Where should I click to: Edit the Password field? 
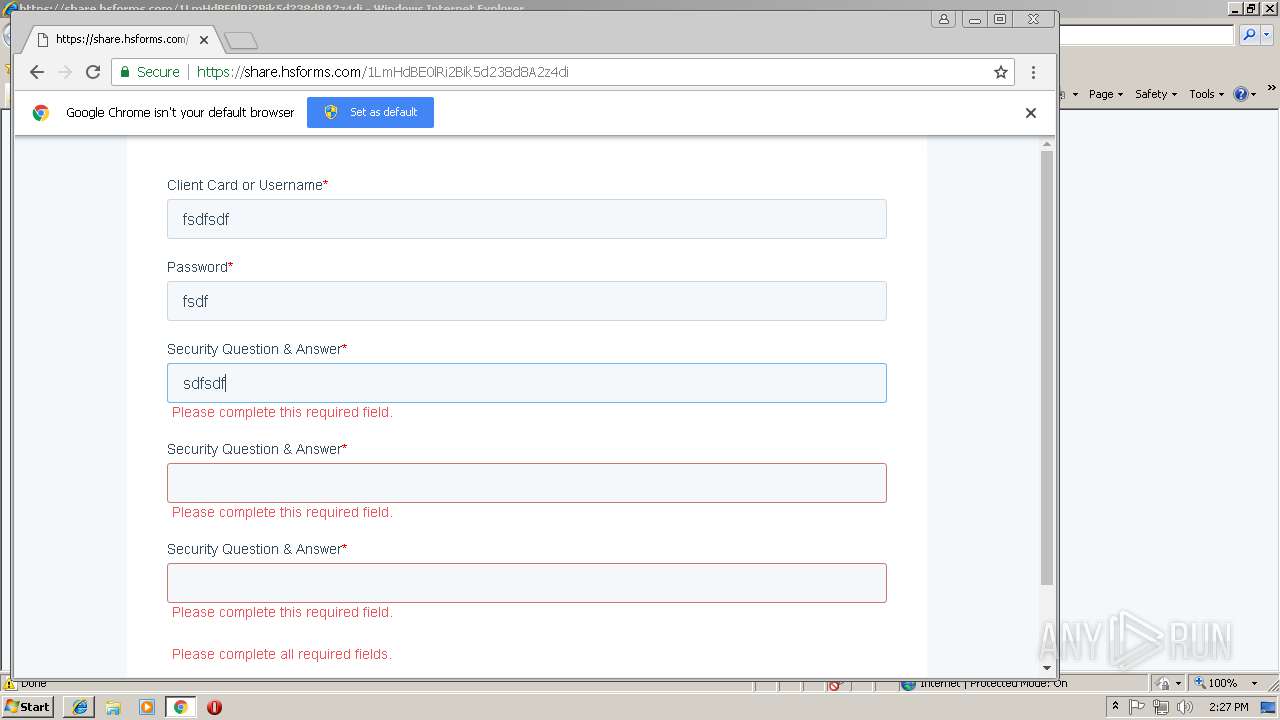click(526, 301)
